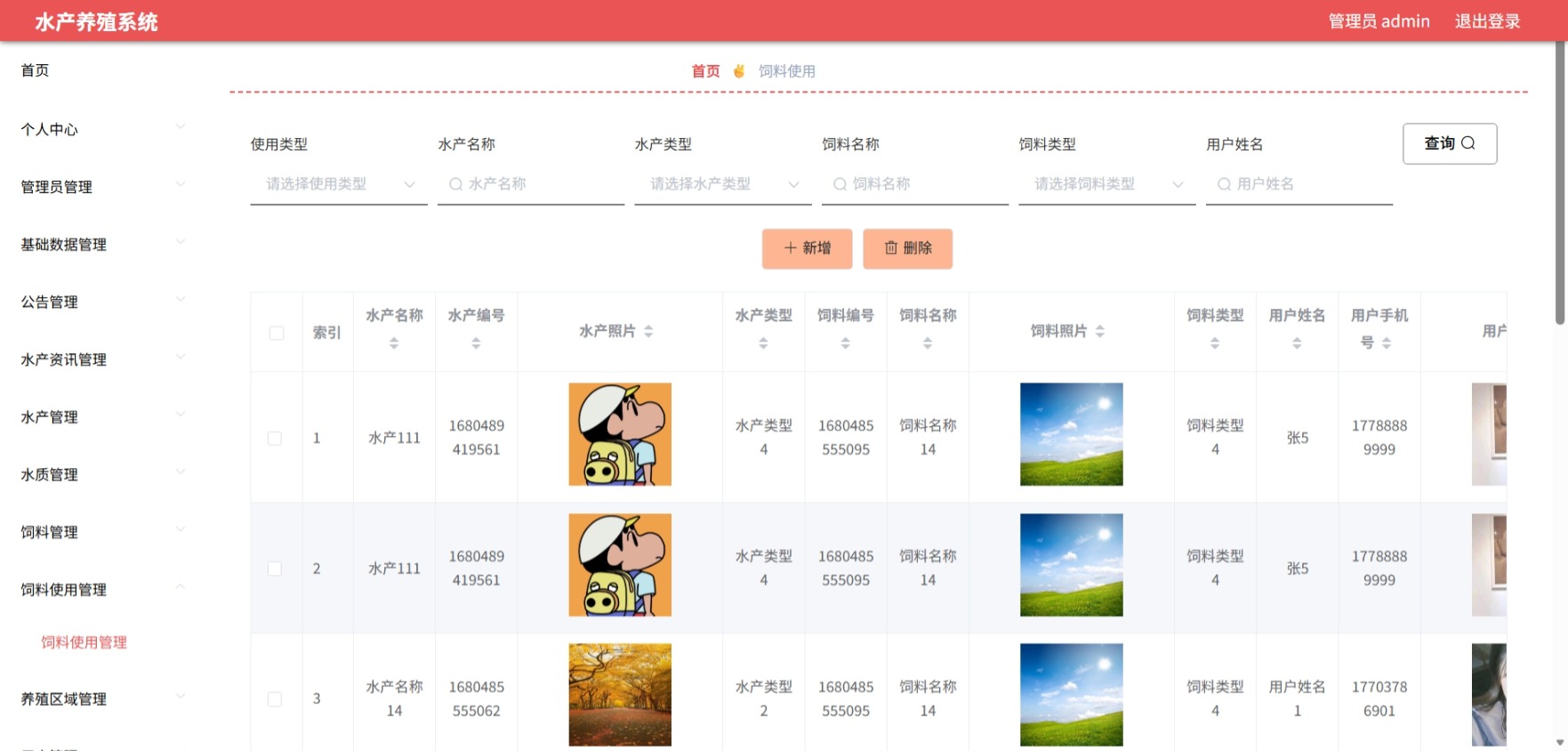1568x751 pixels.
Task: Open row 1 cartoon 水产照片 thumbnail
Action: (x=620, y=434)
